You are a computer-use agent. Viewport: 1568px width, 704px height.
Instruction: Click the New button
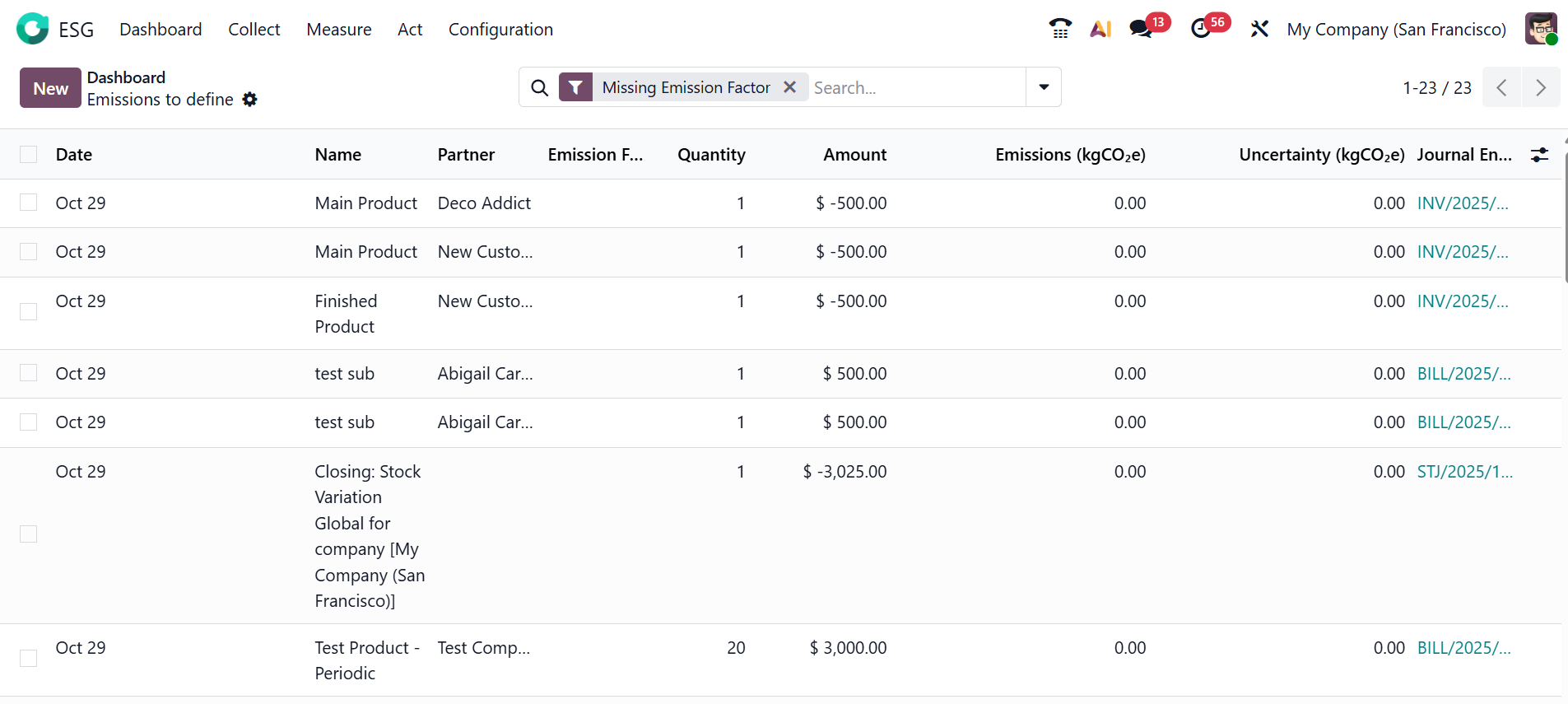pyautogui.click(x=50, y=88)
